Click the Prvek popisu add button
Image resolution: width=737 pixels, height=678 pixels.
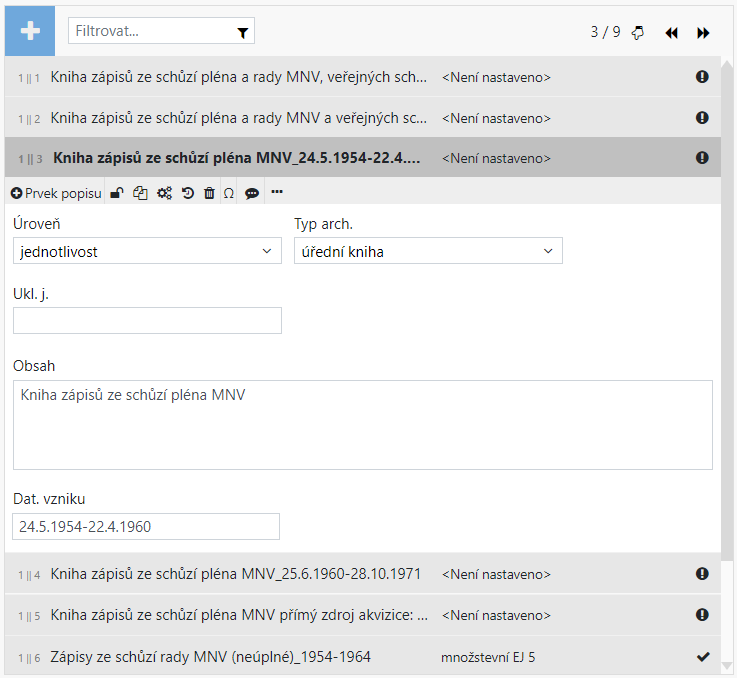[56, 193]
